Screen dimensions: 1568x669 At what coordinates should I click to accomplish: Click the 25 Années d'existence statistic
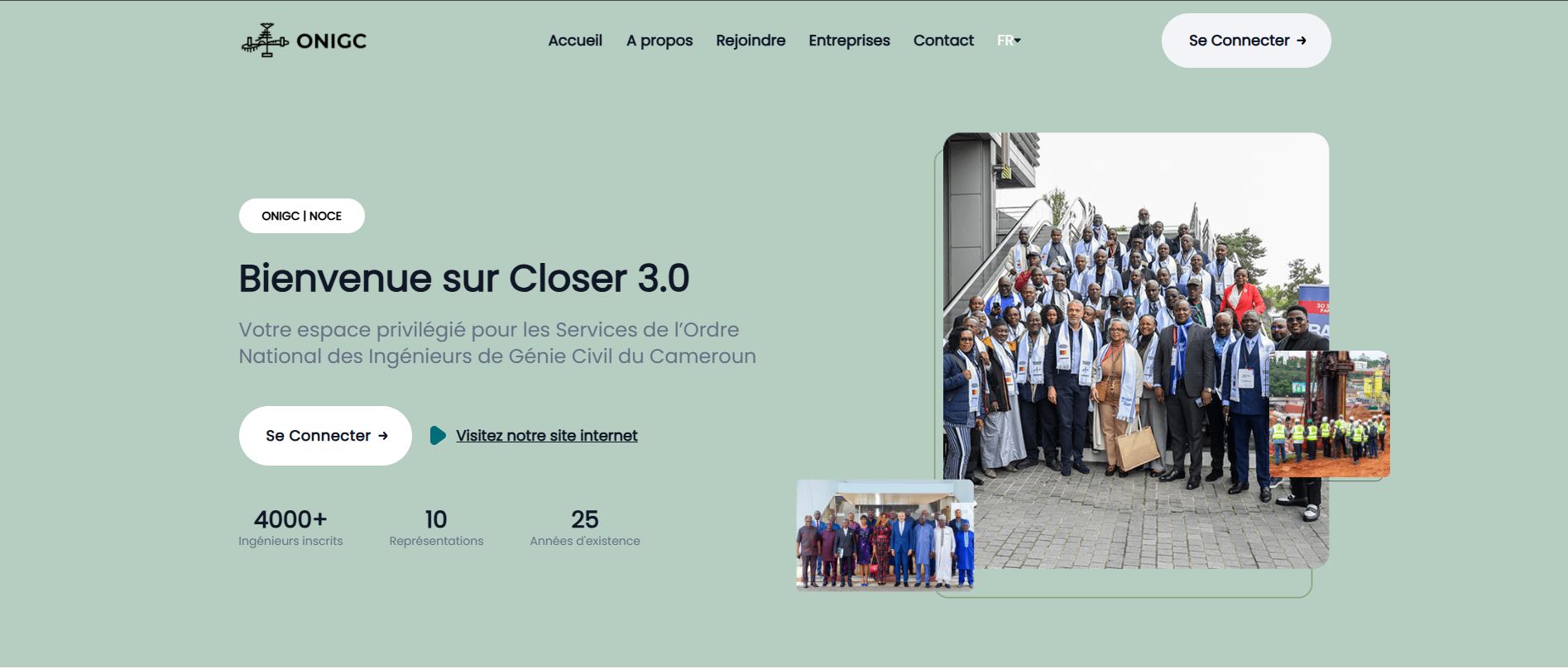point(585,528)
